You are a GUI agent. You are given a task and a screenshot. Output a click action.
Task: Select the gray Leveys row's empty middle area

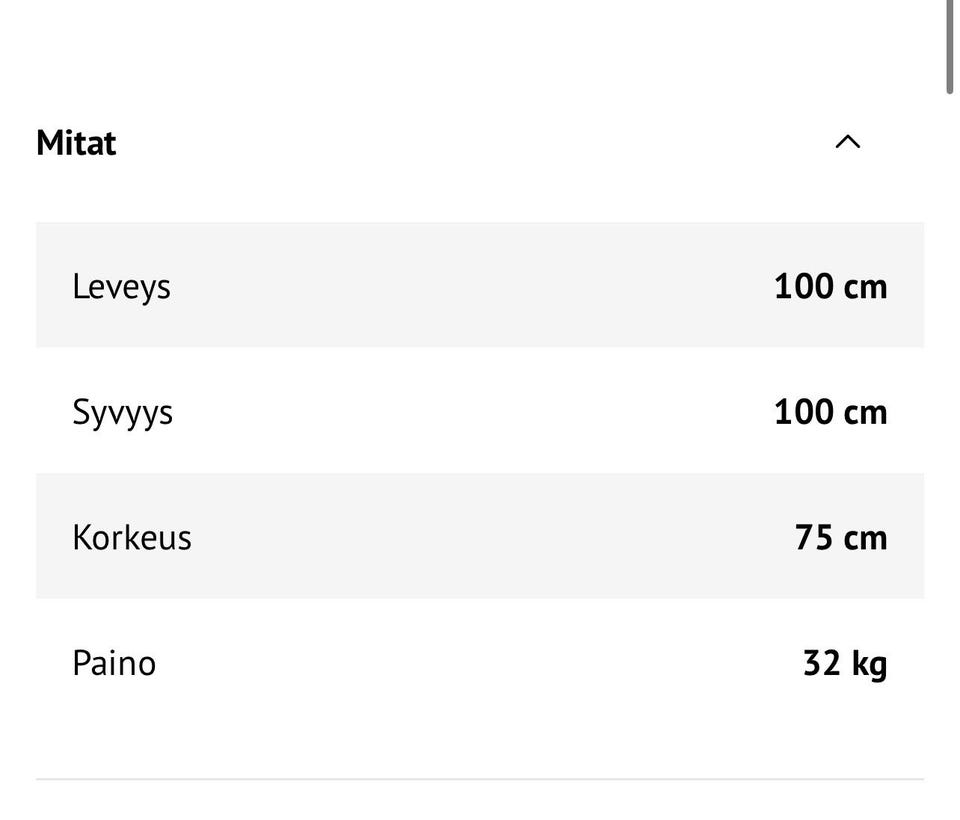(470, 286)
